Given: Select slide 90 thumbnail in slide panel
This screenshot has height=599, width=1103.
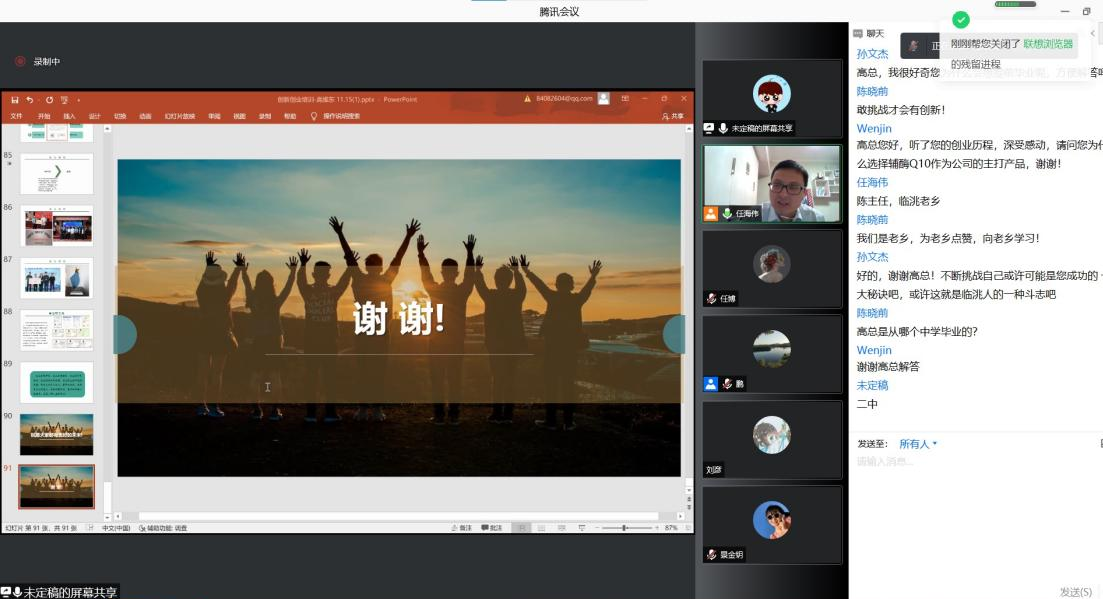Looking at the screenshot, I should point(57,435).
